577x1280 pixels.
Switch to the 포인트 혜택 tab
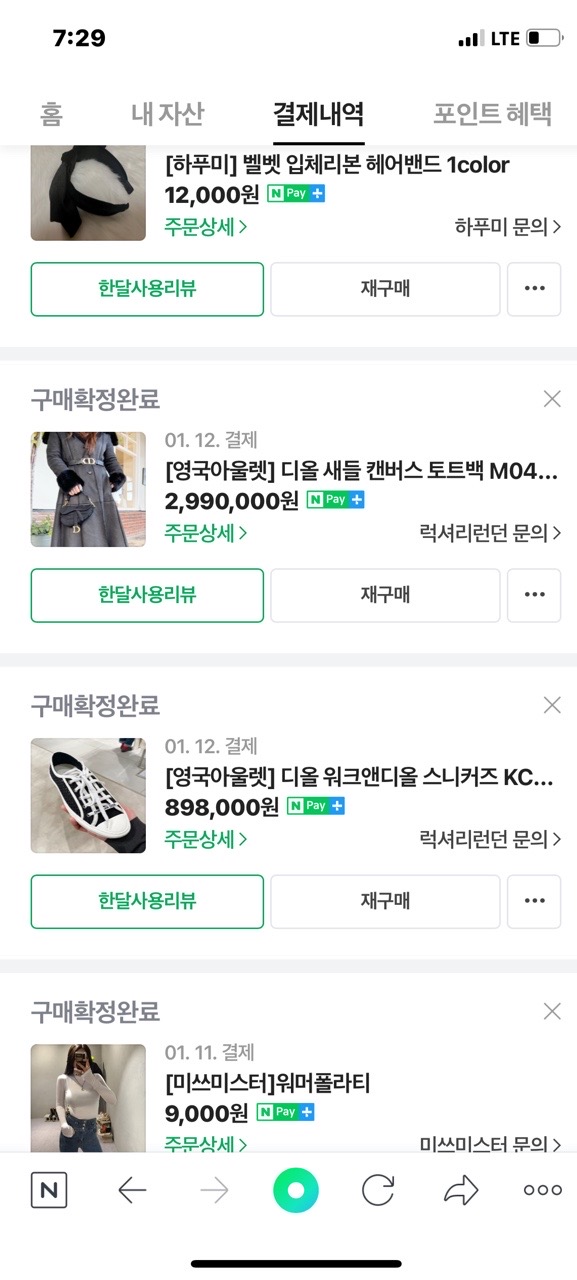pos(494,114)
